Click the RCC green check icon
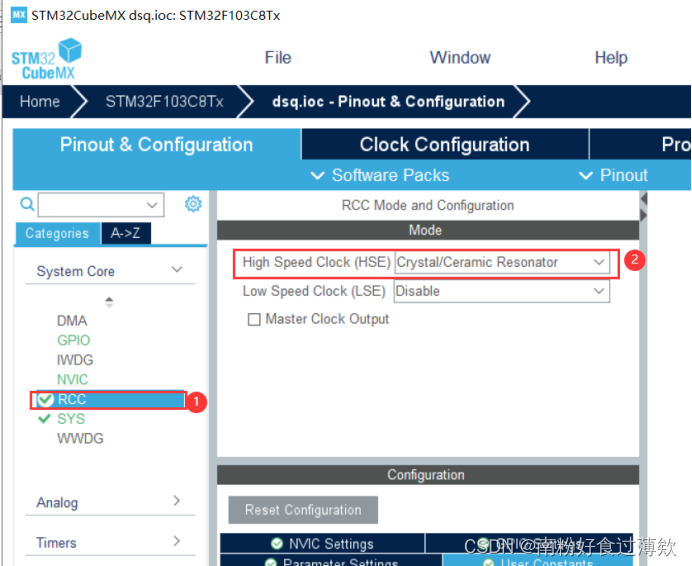 point(45,399)
